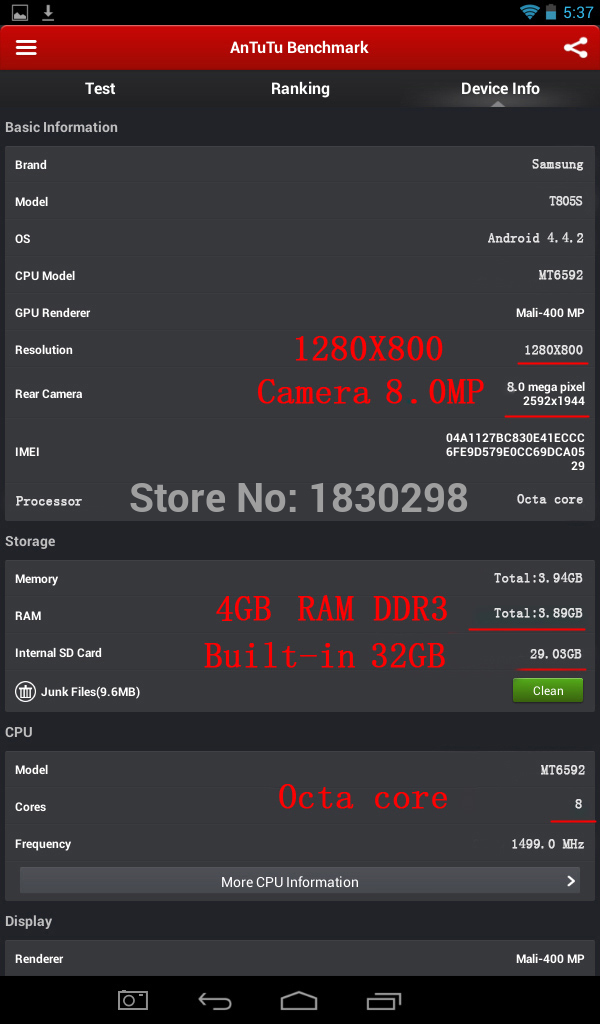Switch to the Test tab
Image resolution: width=600 pixels, height=1024 pixels.
click(100, 89)
